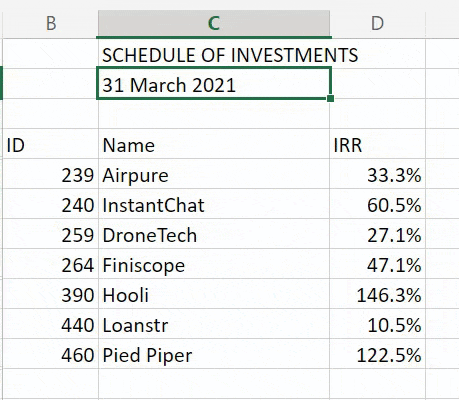This screenshot has height=400, width=459.
Task: Select column C header
Action: click(x=214, y=24)
